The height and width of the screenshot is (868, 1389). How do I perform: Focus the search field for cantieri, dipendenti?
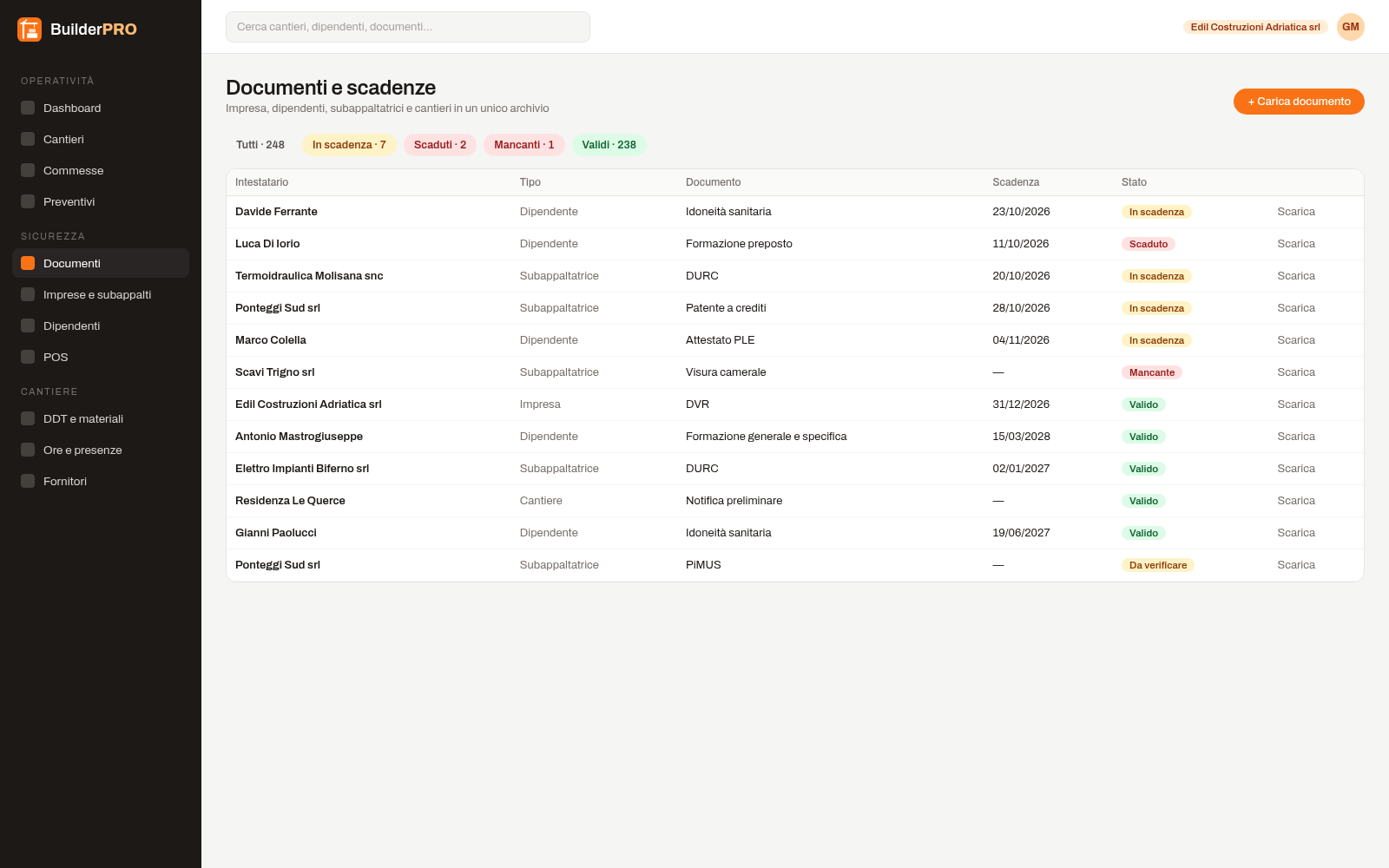(x=408, y=27)
